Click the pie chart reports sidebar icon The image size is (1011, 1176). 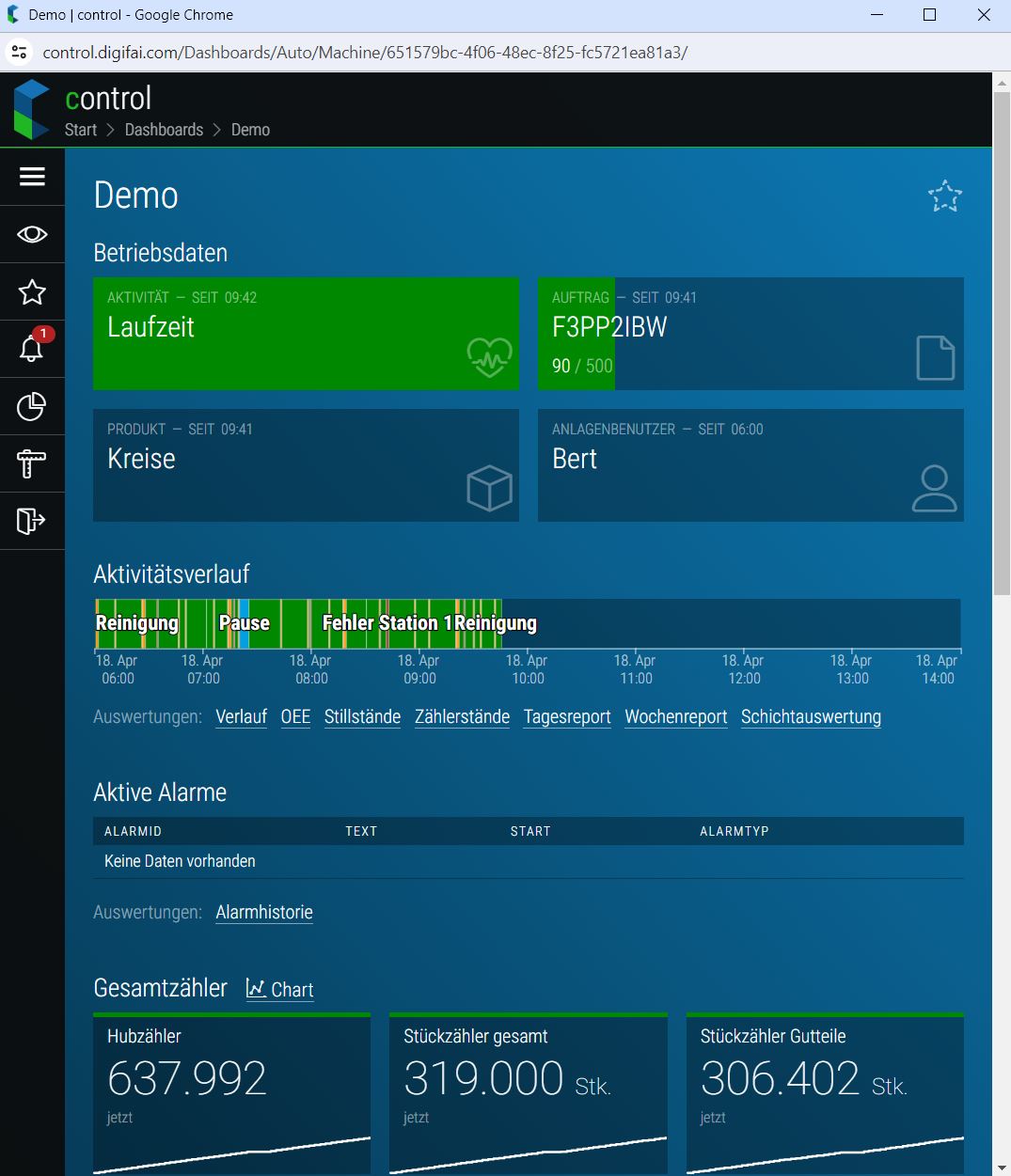(x=32, y=406)
